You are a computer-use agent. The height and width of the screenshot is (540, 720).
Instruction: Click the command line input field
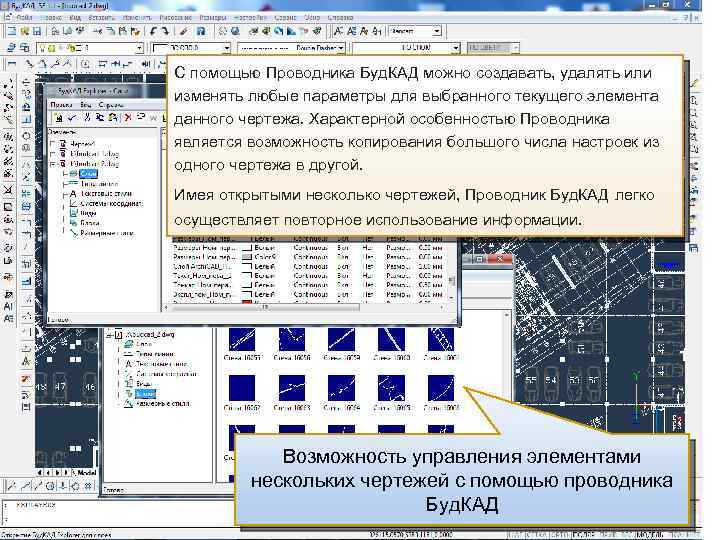(x=119, y=513)
